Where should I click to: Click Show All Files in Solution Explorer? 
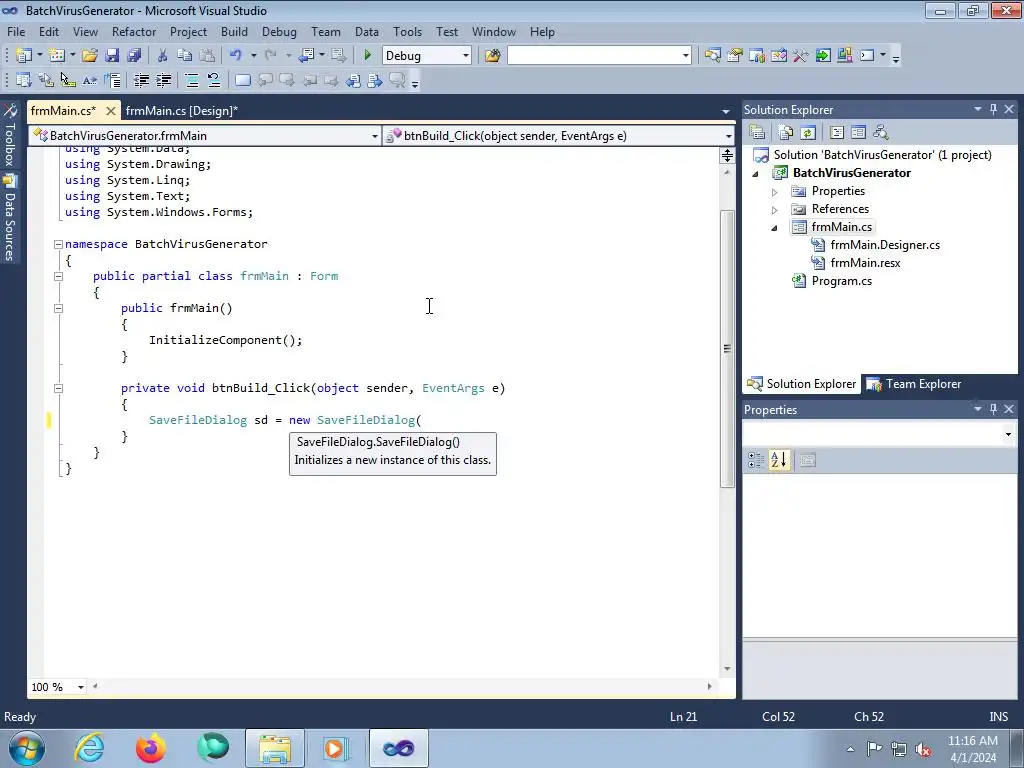tap(786, 133)
